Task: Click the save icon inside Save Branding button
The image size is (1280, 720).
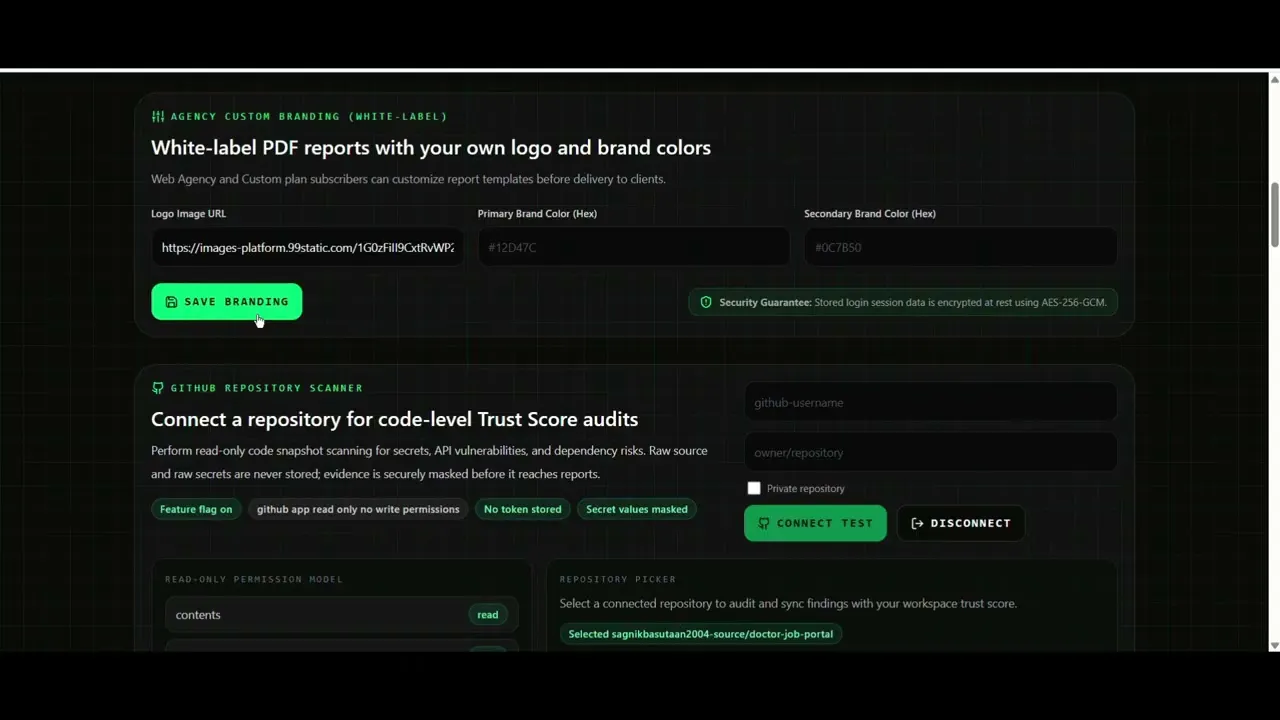Action: tap(171, 302)
